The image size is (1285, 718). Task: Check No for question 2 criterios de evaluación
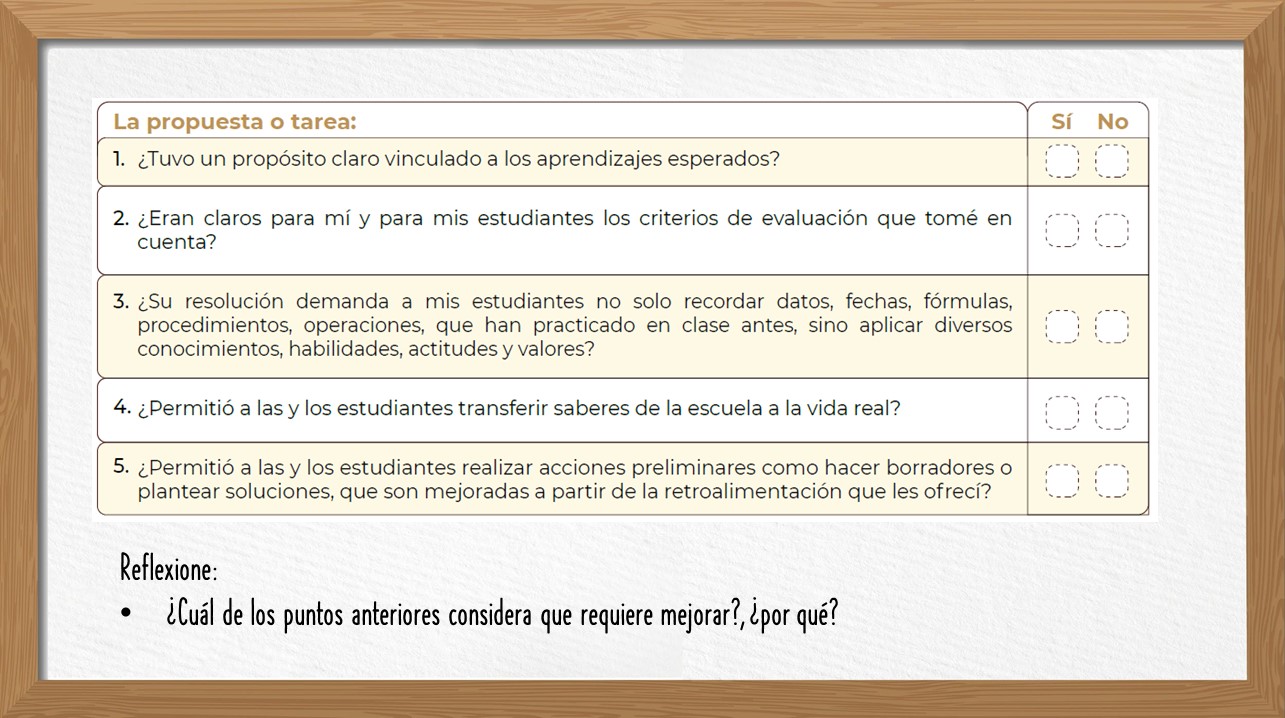point(1112,230)
